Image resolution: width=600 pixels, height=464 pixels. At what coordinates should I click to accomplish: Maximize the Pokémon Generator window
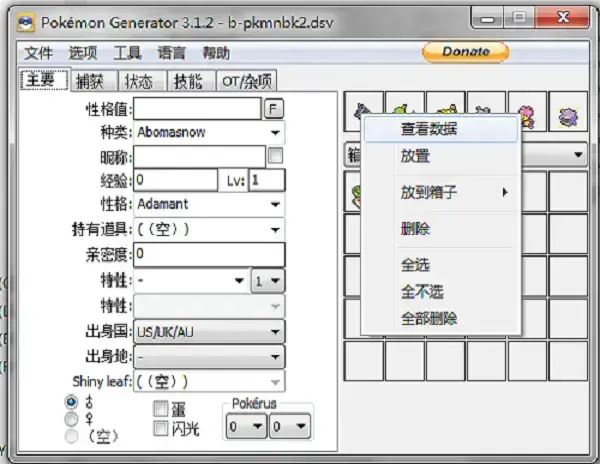519,18
